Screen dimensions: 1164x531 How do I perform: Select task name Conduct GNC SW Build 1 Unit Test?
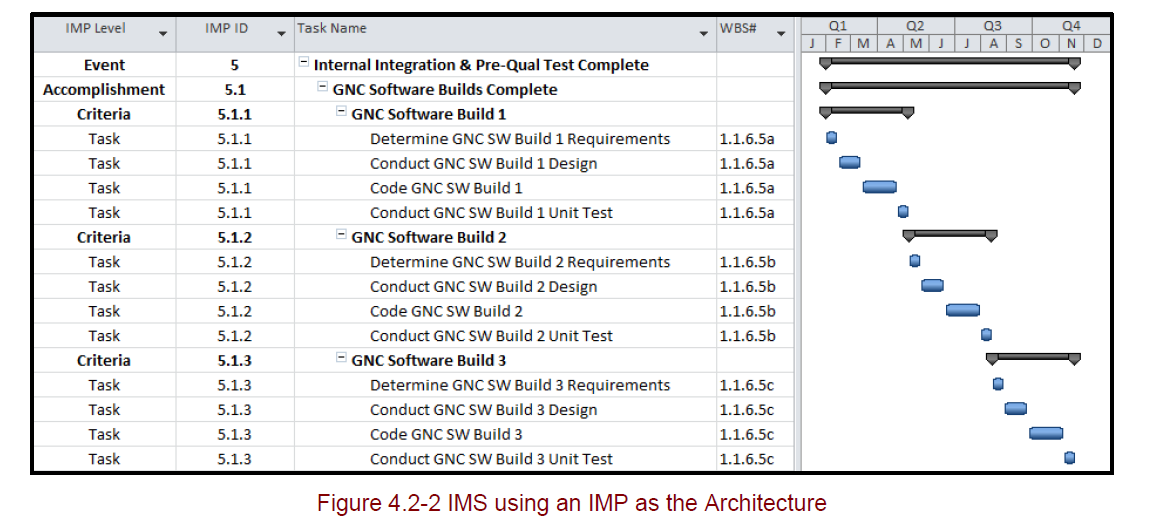point(491,212)
